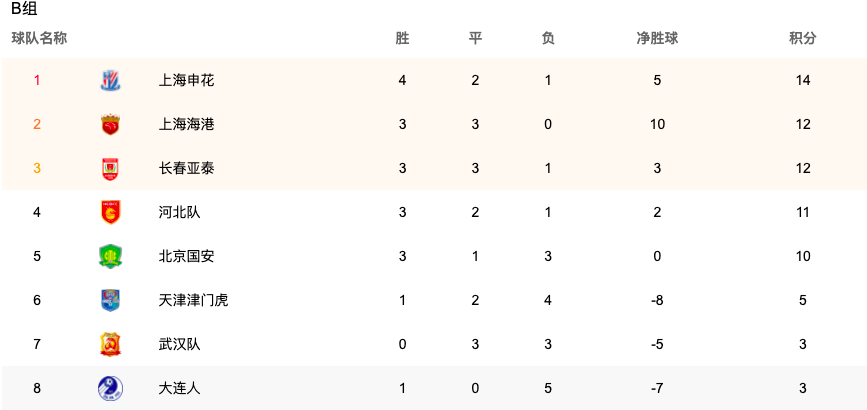Select the 天津津门虎 team name
This screenshot has height=410, width=867.
pos(194,300)
